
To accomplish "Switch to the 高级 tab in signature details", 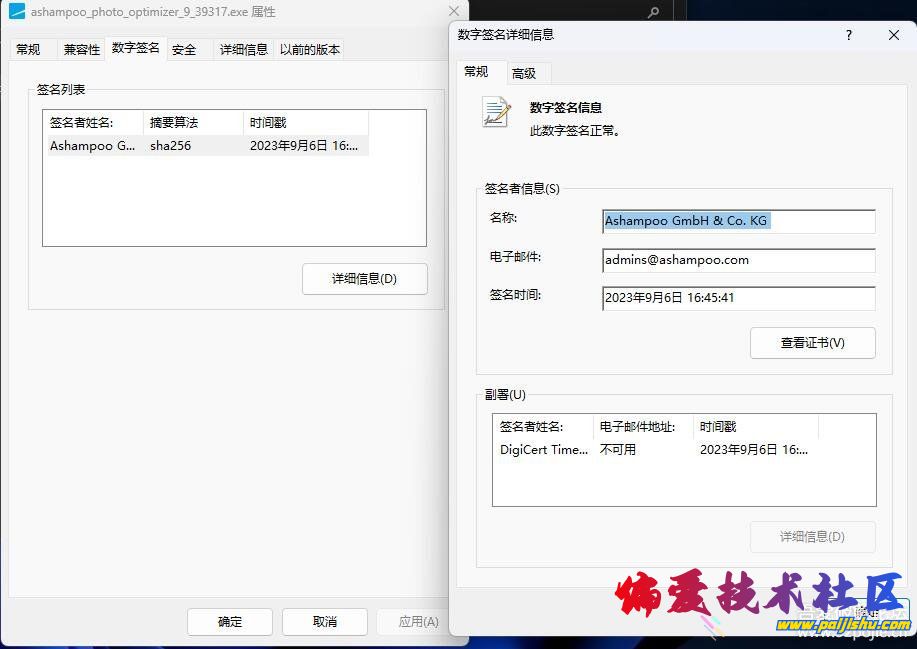I will (x=524, y=73).
